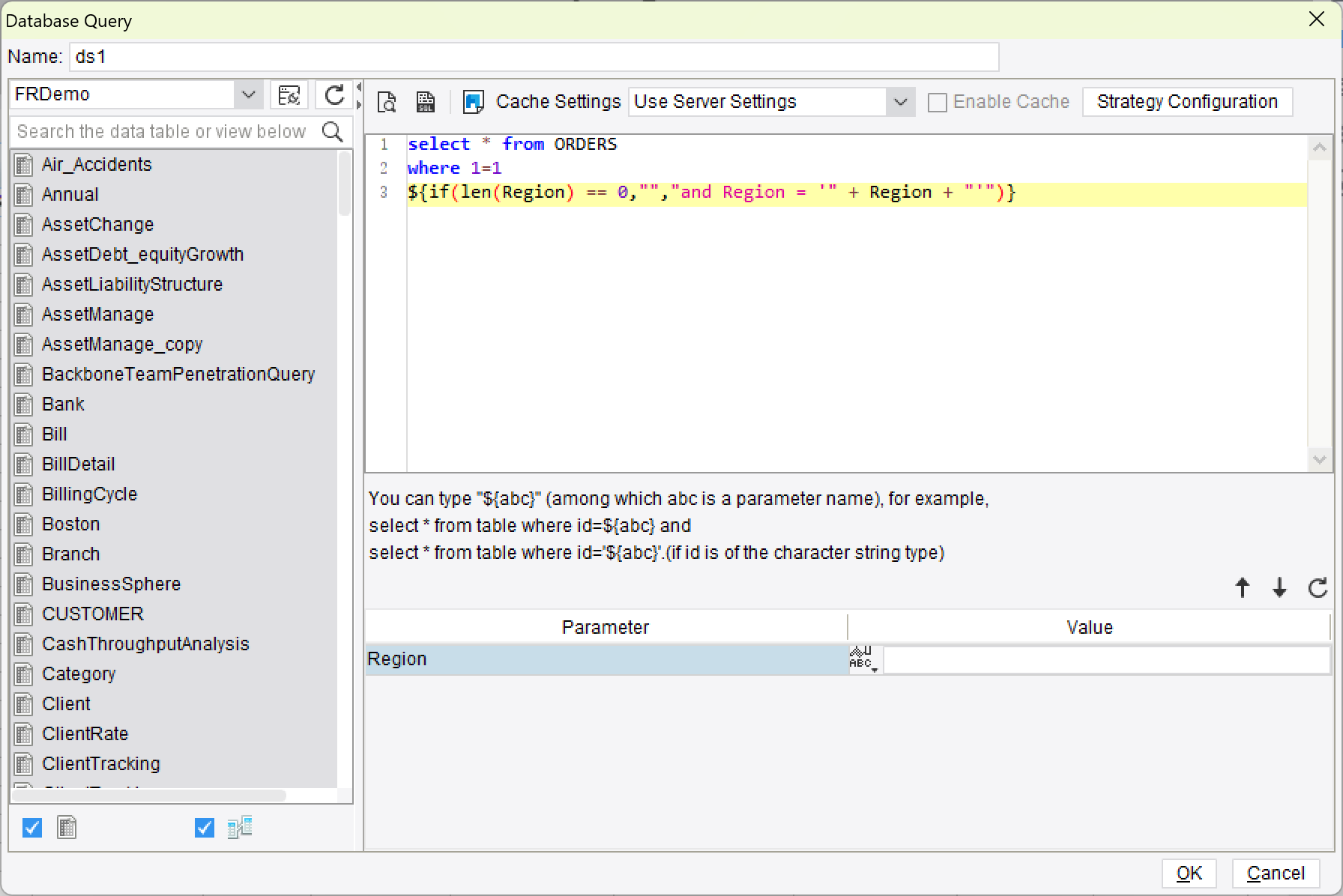Uncheck the show views checkbox at the bottom
Image resolution: width=1343 pixels, height=896 pixels.
point(203,827)
